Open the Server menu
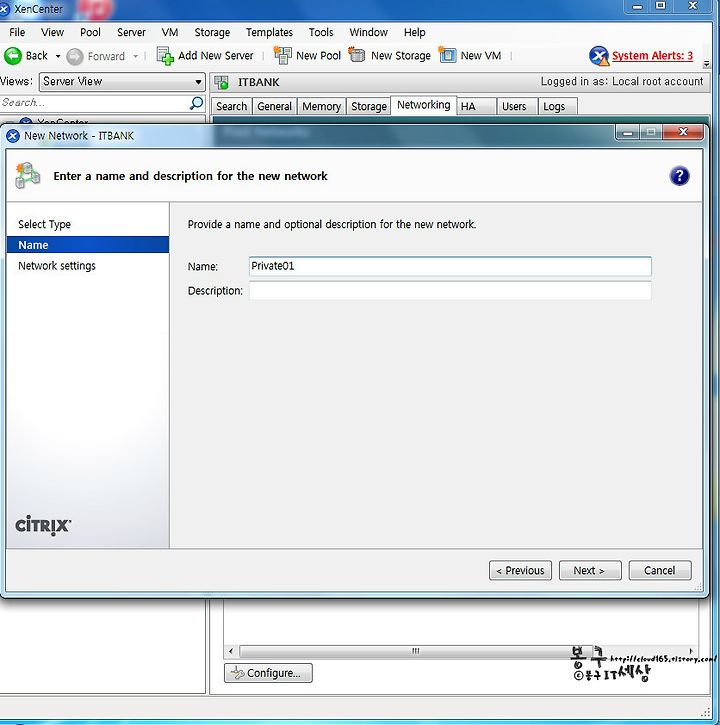This screenshot has width=720, height=725. pyautogui.click(x=131, y=32)
